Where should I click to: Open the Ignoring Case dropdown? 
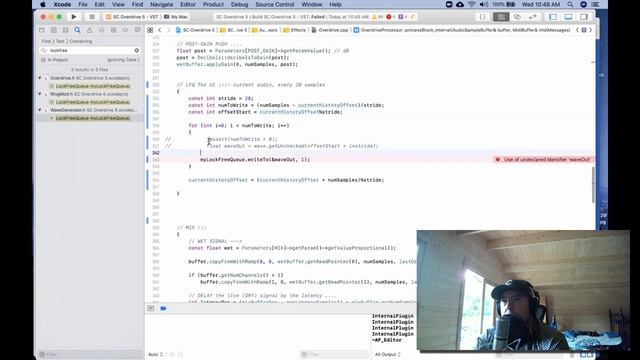point(123,60)
